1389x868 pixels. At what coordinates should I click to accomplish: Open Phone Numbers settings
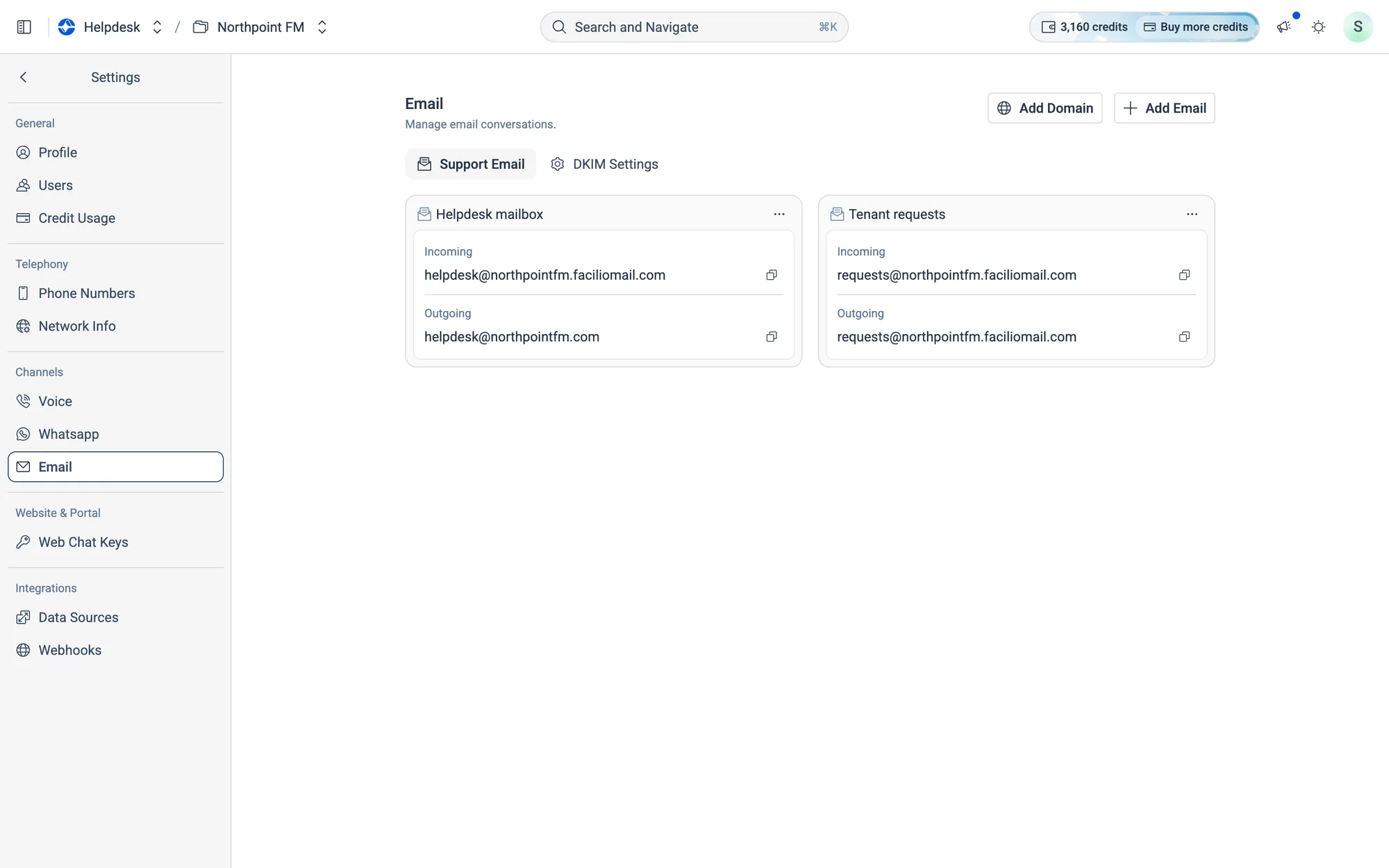tap(115, 293)
